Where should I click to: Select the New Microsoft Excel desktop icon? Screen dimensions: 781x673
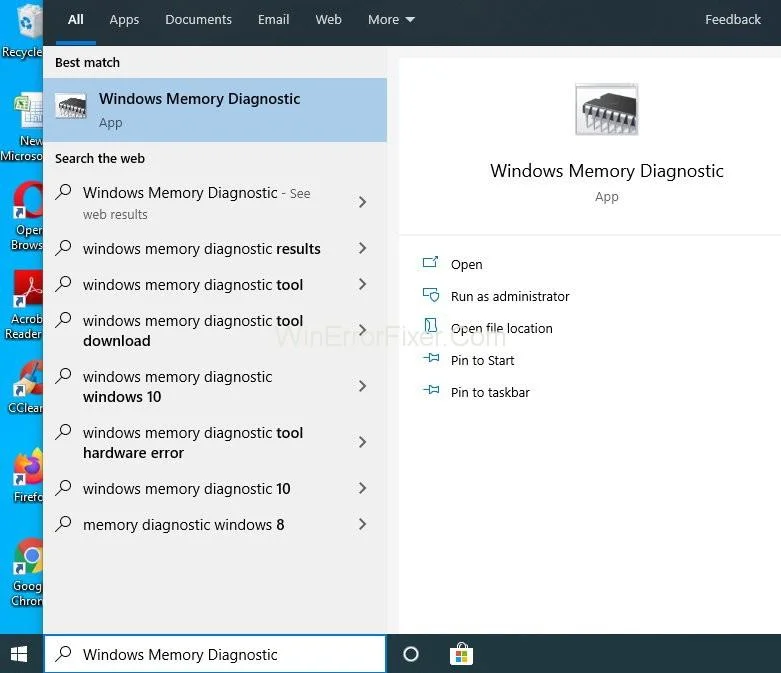point(23,128)
